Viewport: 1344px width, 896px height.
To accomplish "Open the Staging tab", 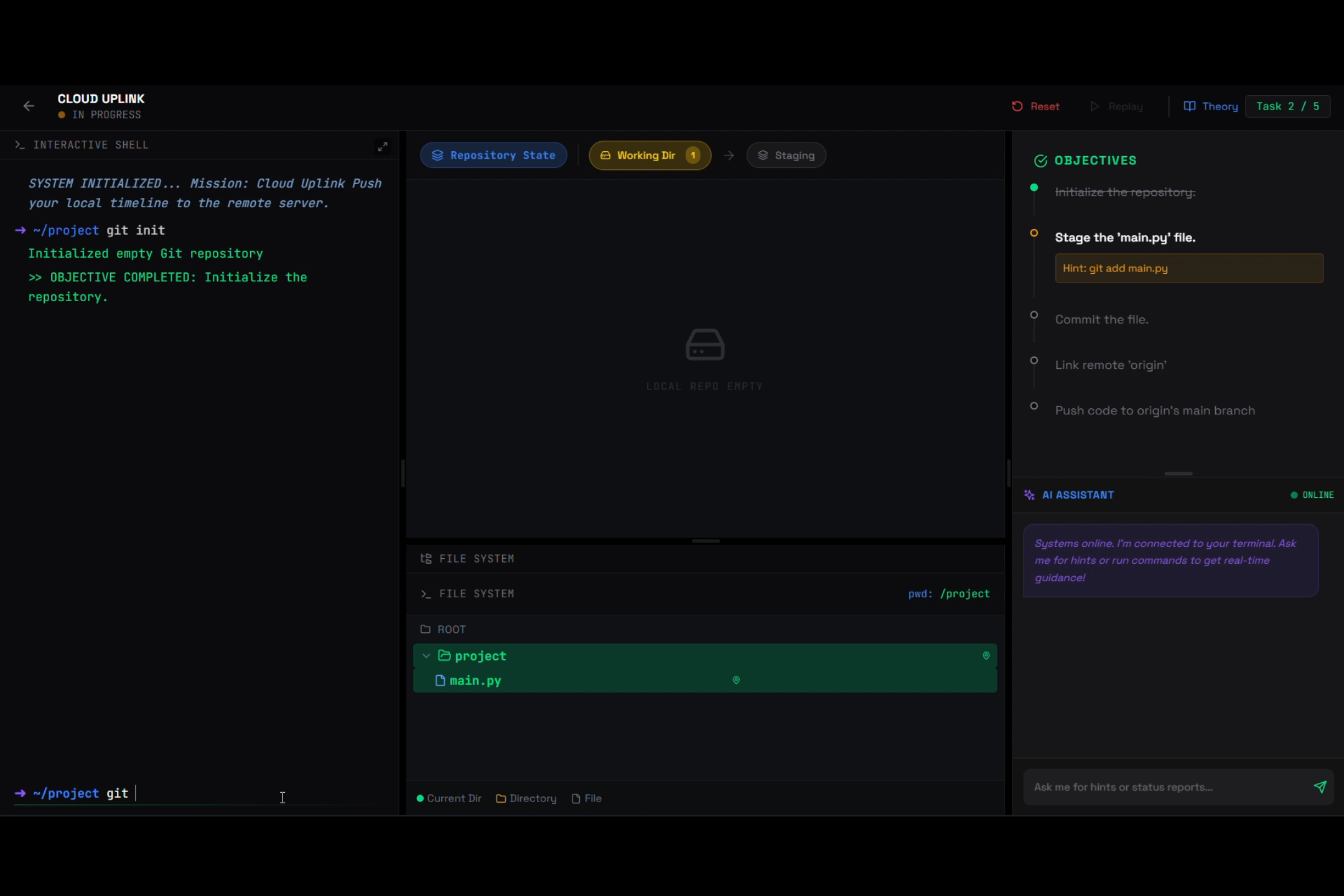I will coord(786,156).
